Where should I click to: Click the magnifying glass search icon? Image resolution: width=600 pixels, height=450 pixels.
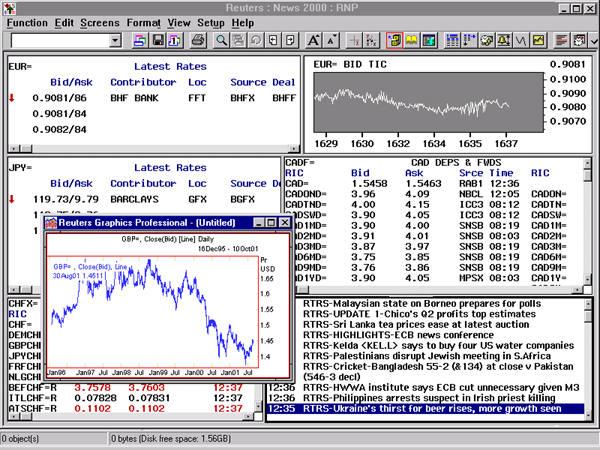point(221,40)
